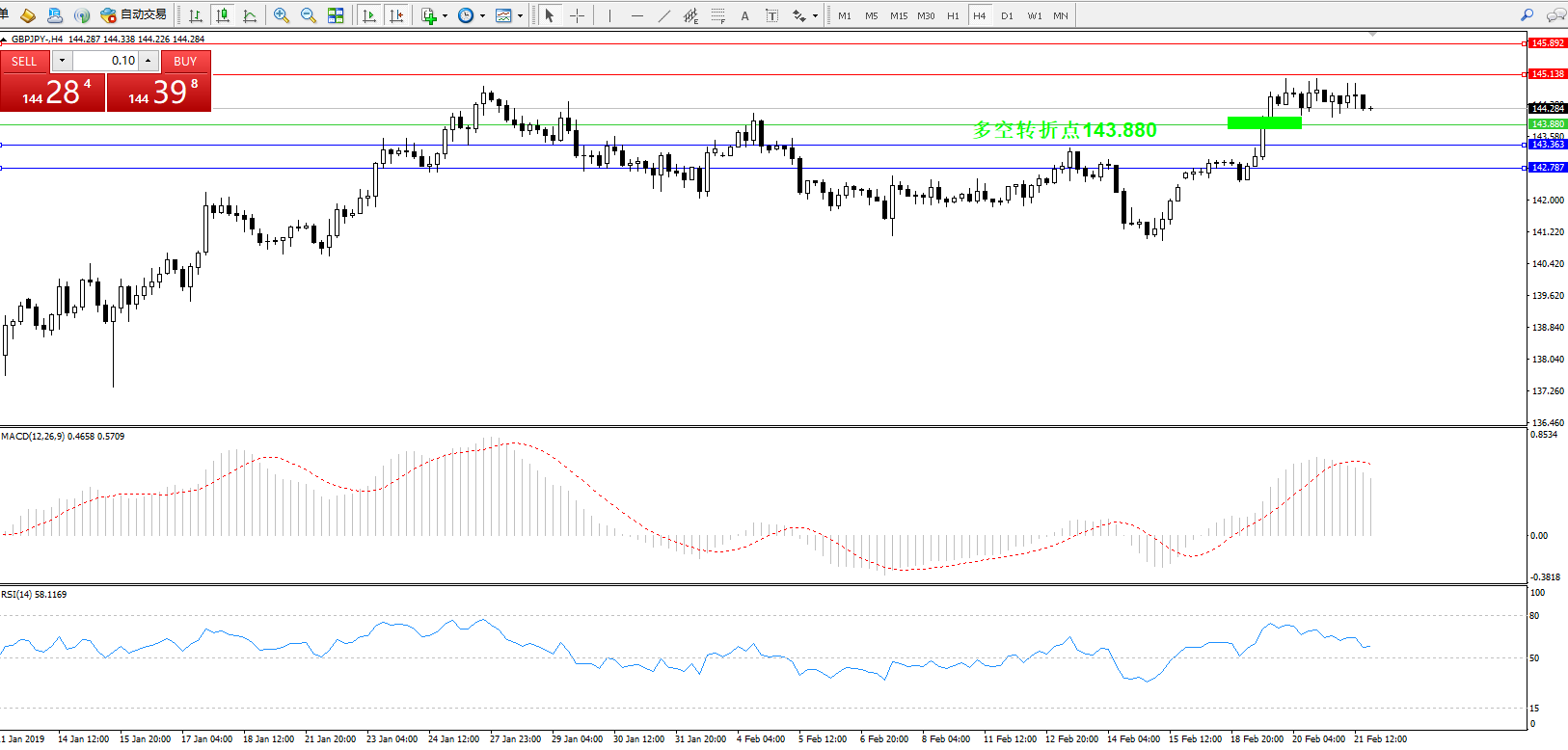Open the templates dropdown arrow

pos(520,16)
